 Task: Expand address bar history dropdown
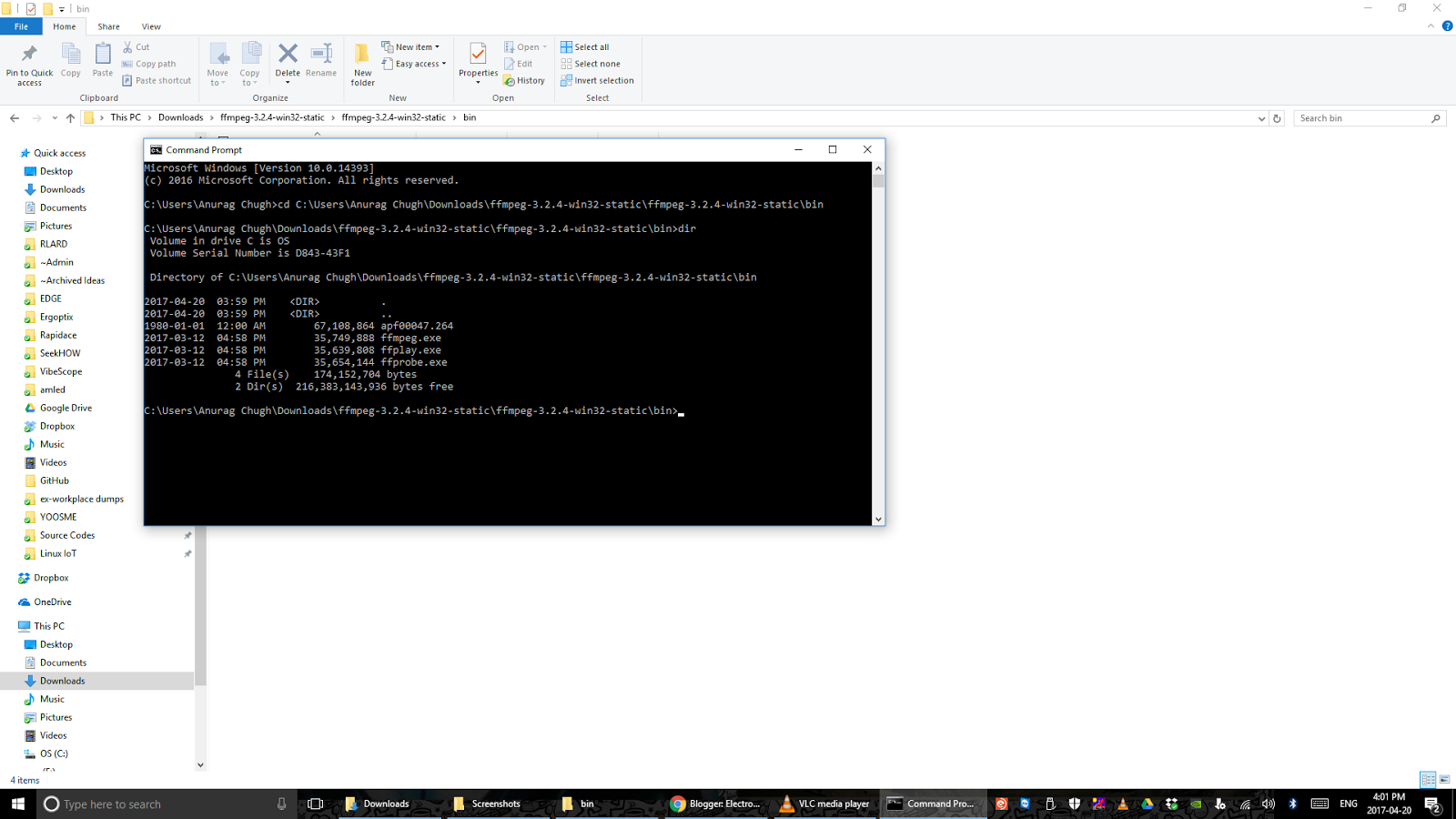click(x=1261, y=118)
